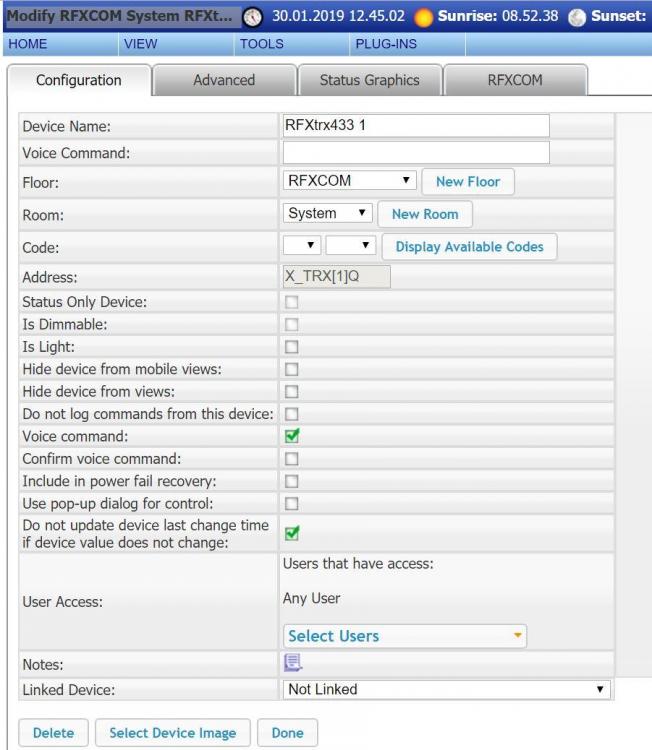The image size is (652, 750).
Task: Click the Device Name text field
Action: pos(416,125)
